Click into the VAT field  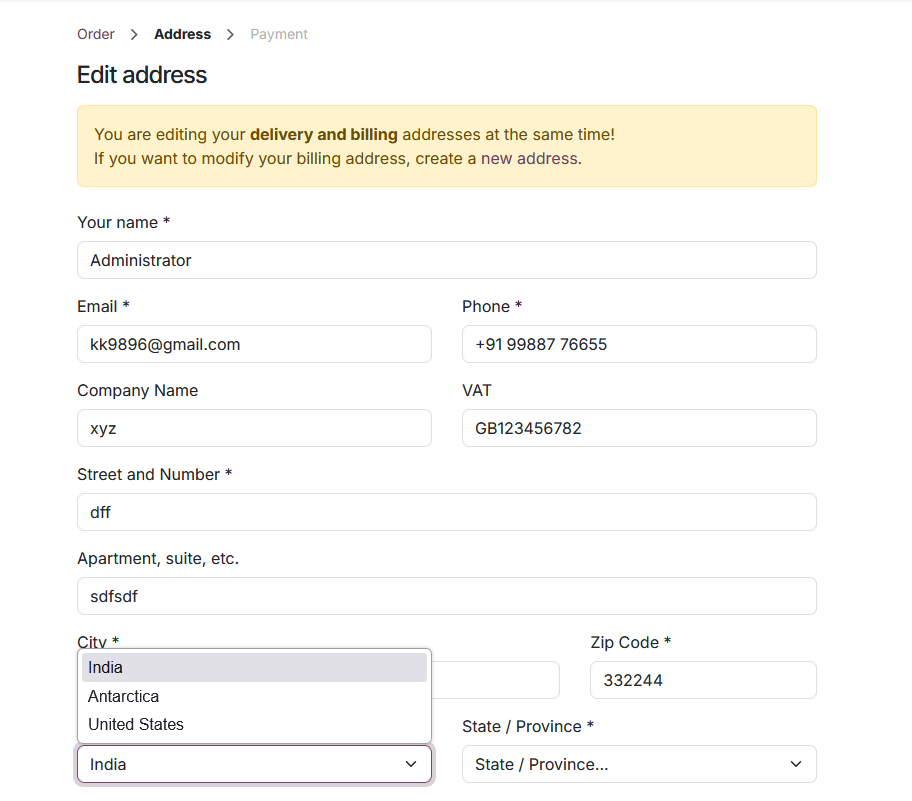[638, 428]
